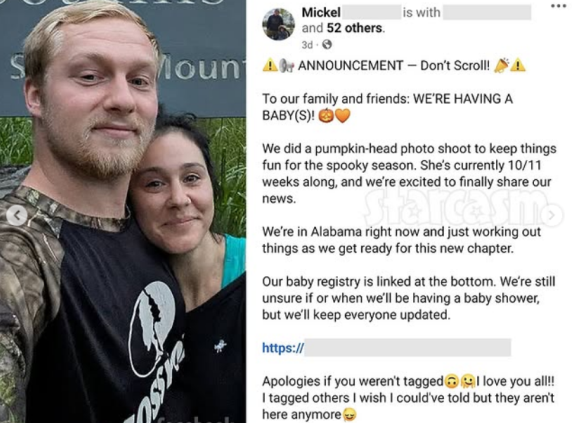Open the couple selfie photo
Screen dimensions: 572x423
[123, 212]
